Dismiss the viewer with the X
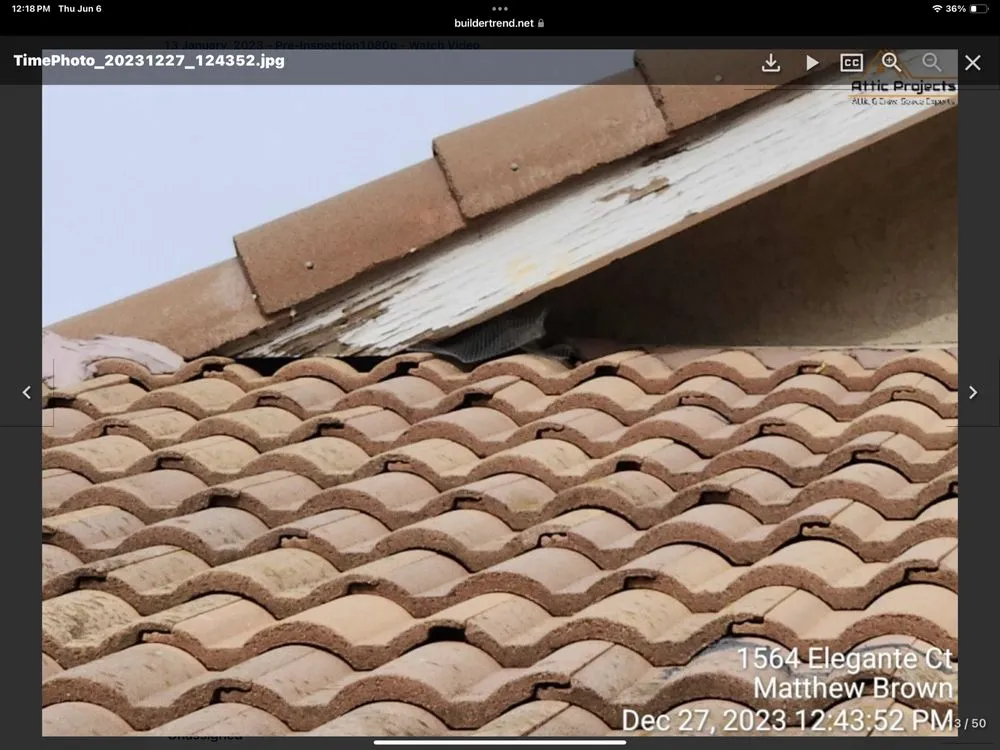The image size is (1000, 750). click(x=972, y=62)
